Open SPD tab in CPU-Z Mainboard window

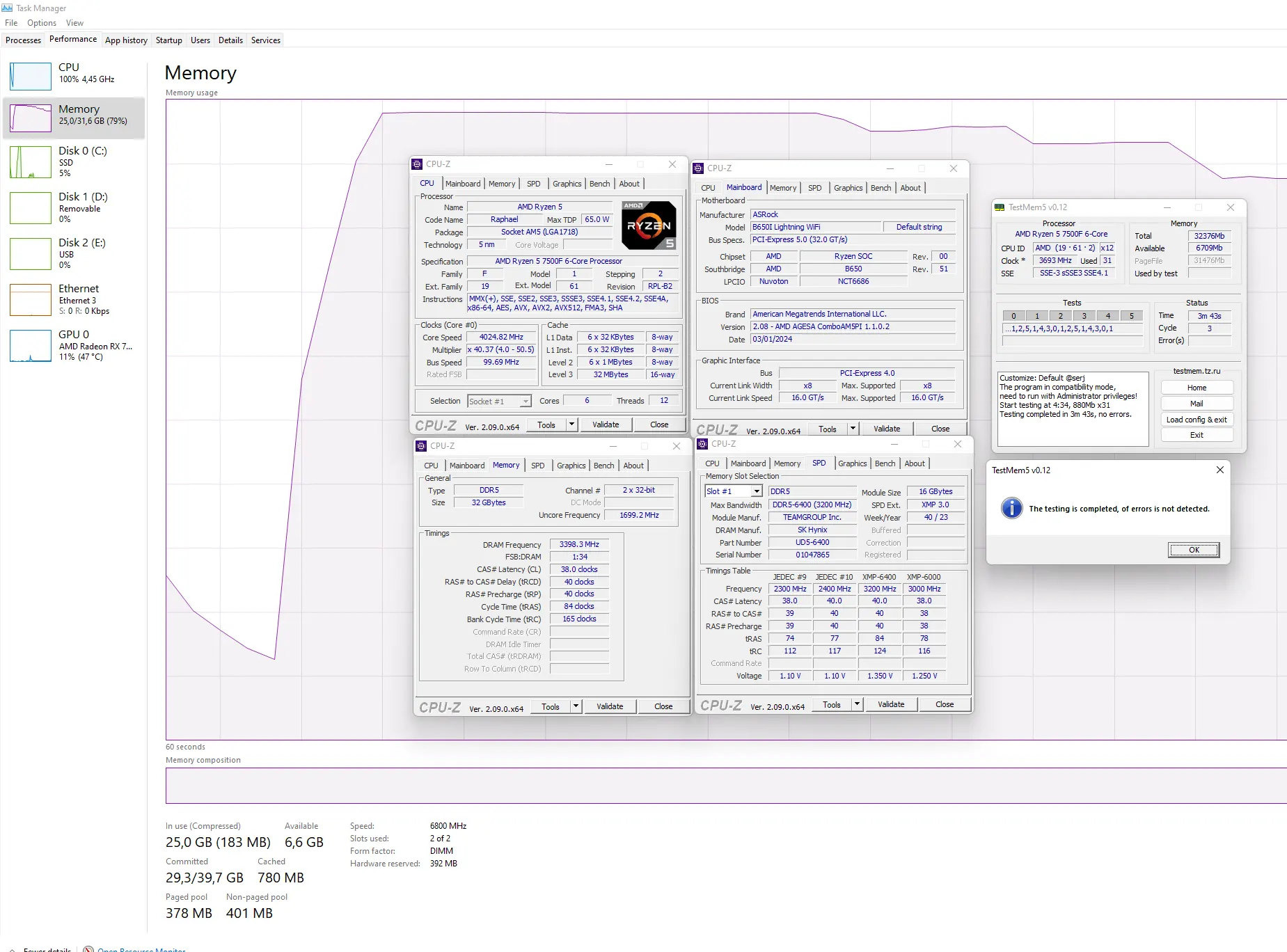coord(814,188)
